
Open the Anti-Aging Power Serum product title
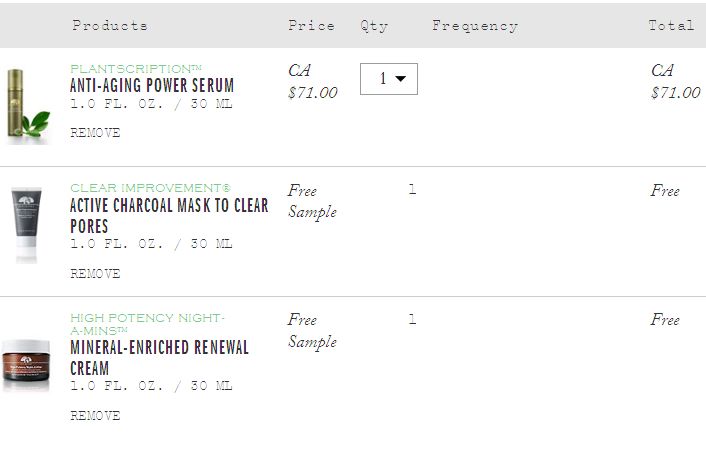[152, 86]
